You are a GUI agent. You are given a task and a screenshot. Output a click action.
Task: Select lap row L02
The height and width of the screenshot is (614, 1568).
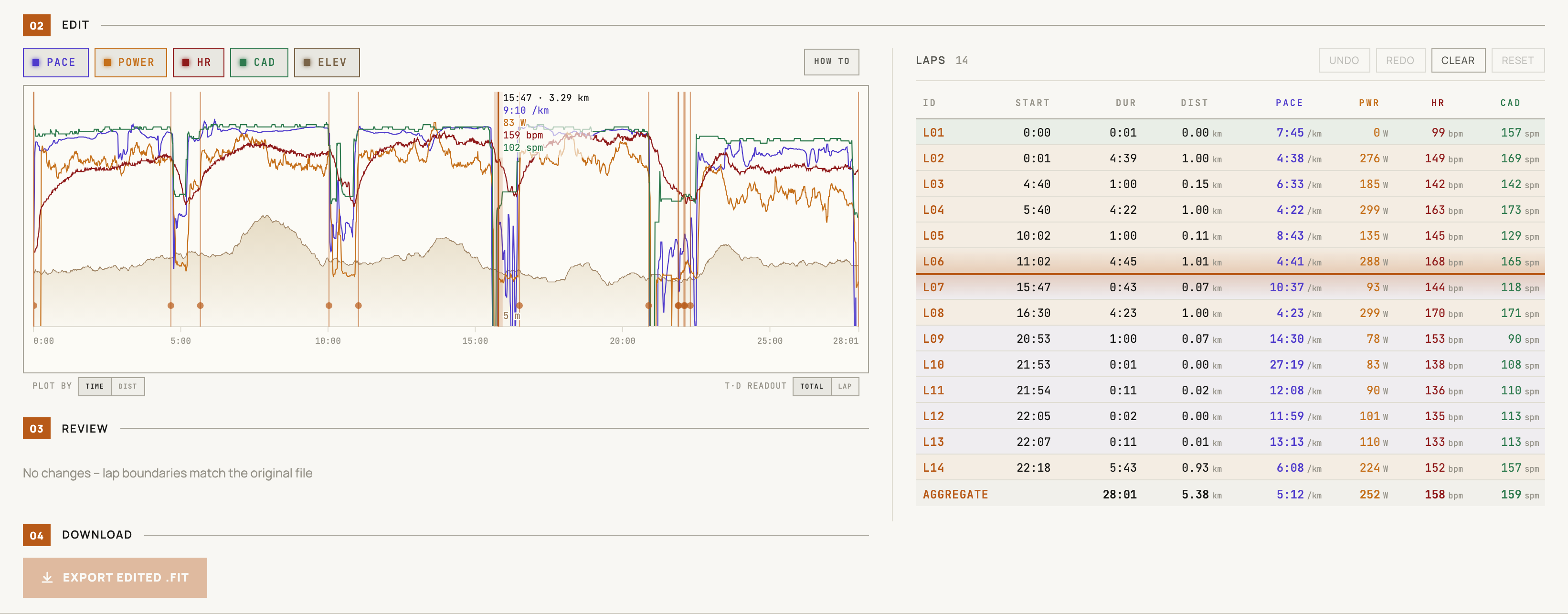1229,158
